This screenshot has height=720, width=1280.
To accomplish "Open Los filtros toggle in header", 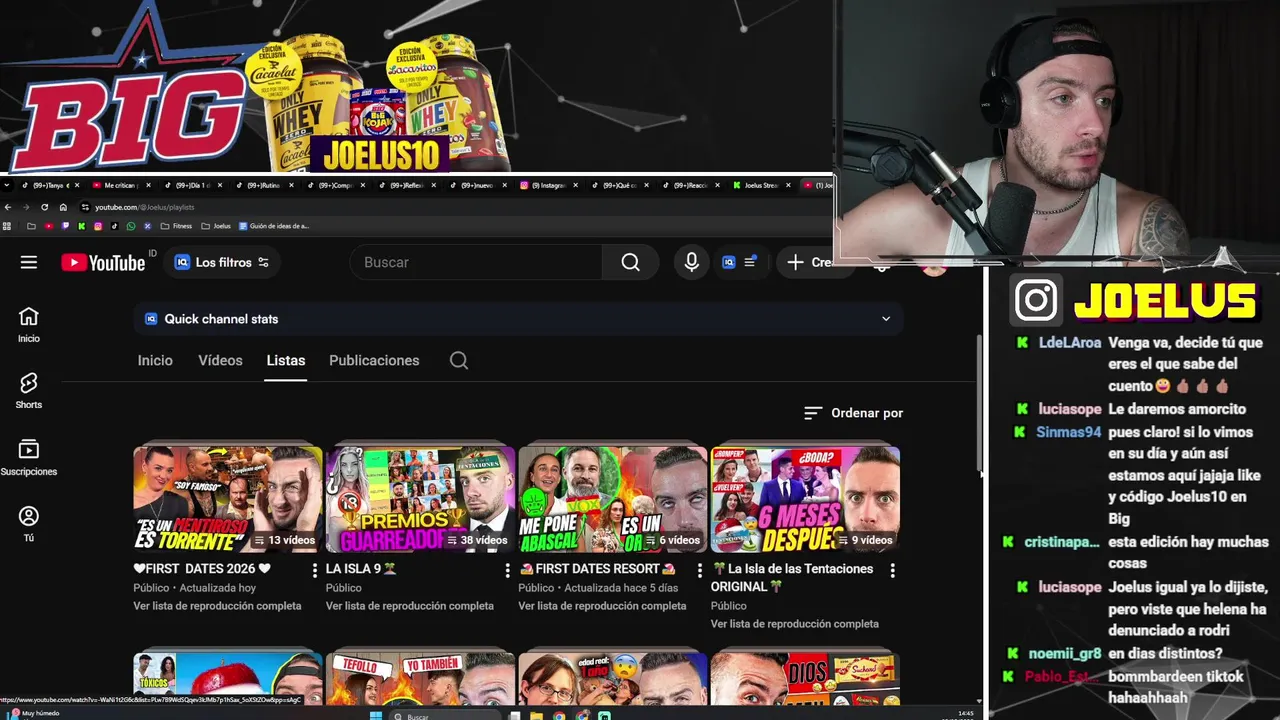I will click(222, 262).
